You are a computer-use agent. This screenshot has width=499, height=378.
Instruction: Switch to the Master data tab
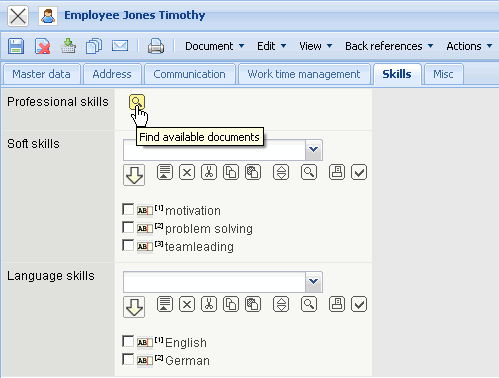coord(41,74)
